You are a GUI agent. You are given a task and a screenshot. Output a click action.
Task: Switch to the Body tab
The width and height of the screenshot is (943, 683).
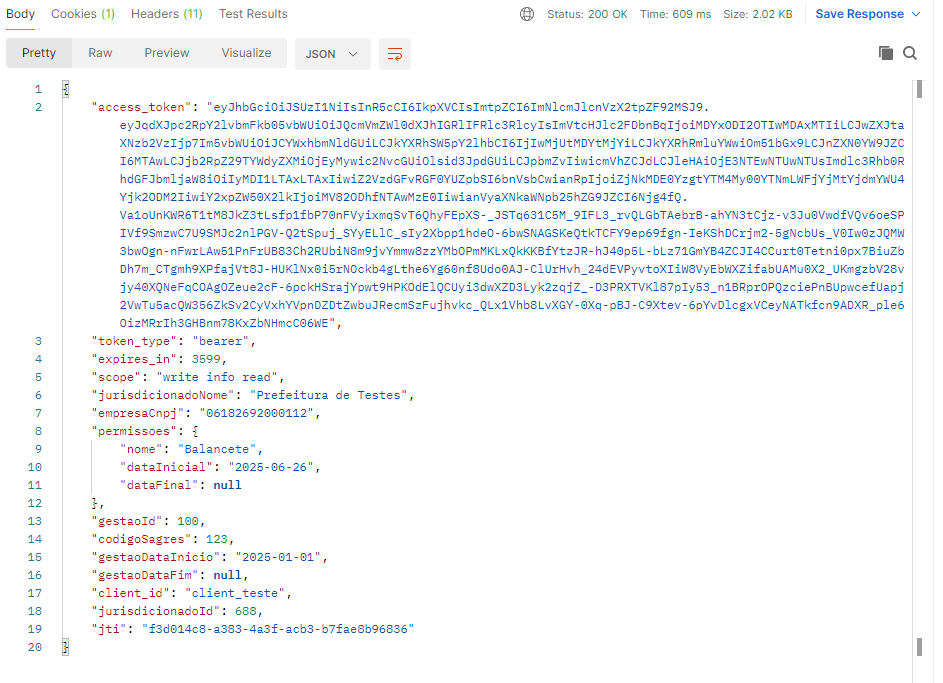[20, 14]
